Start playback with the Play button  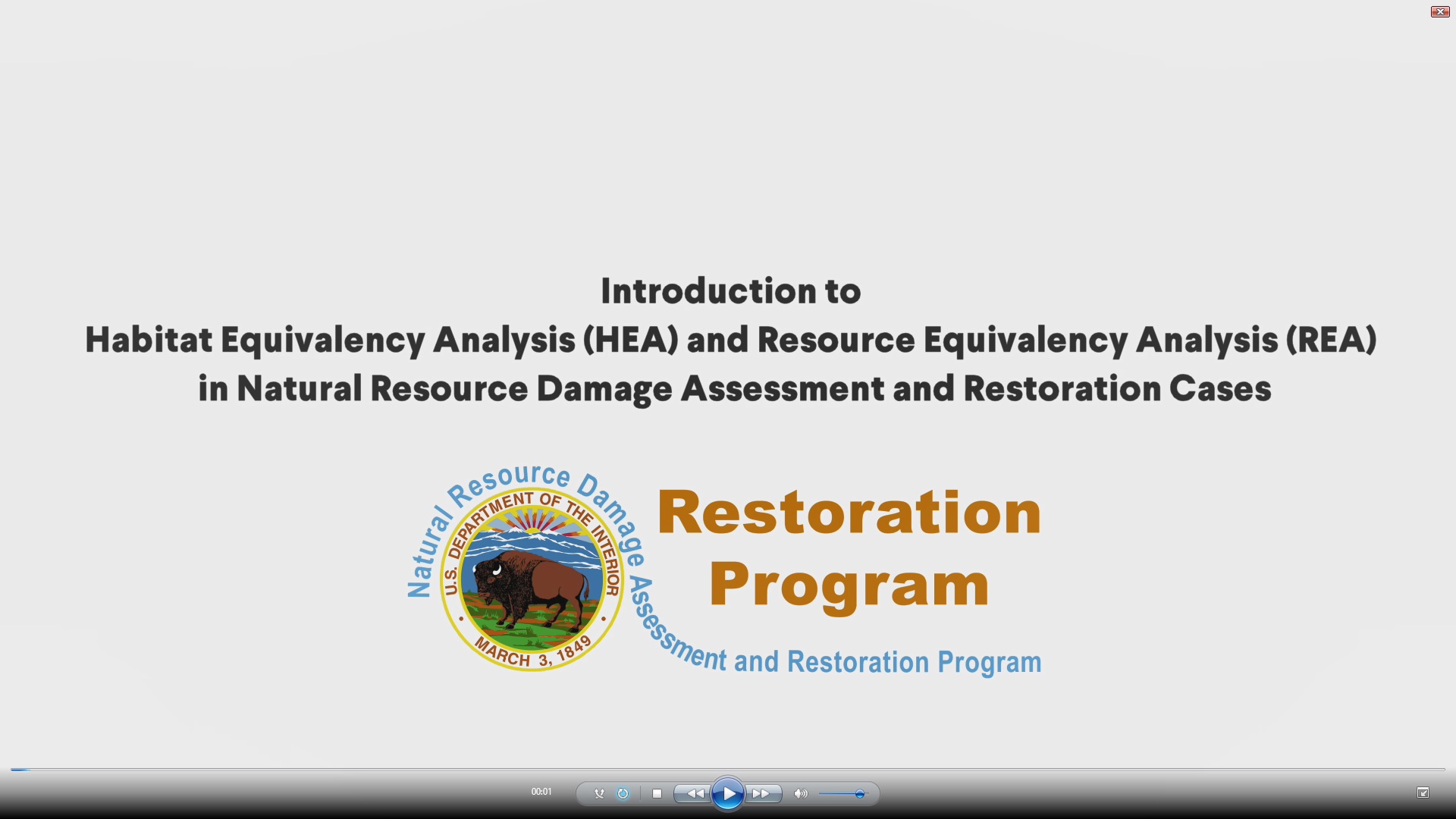(728, 794)
